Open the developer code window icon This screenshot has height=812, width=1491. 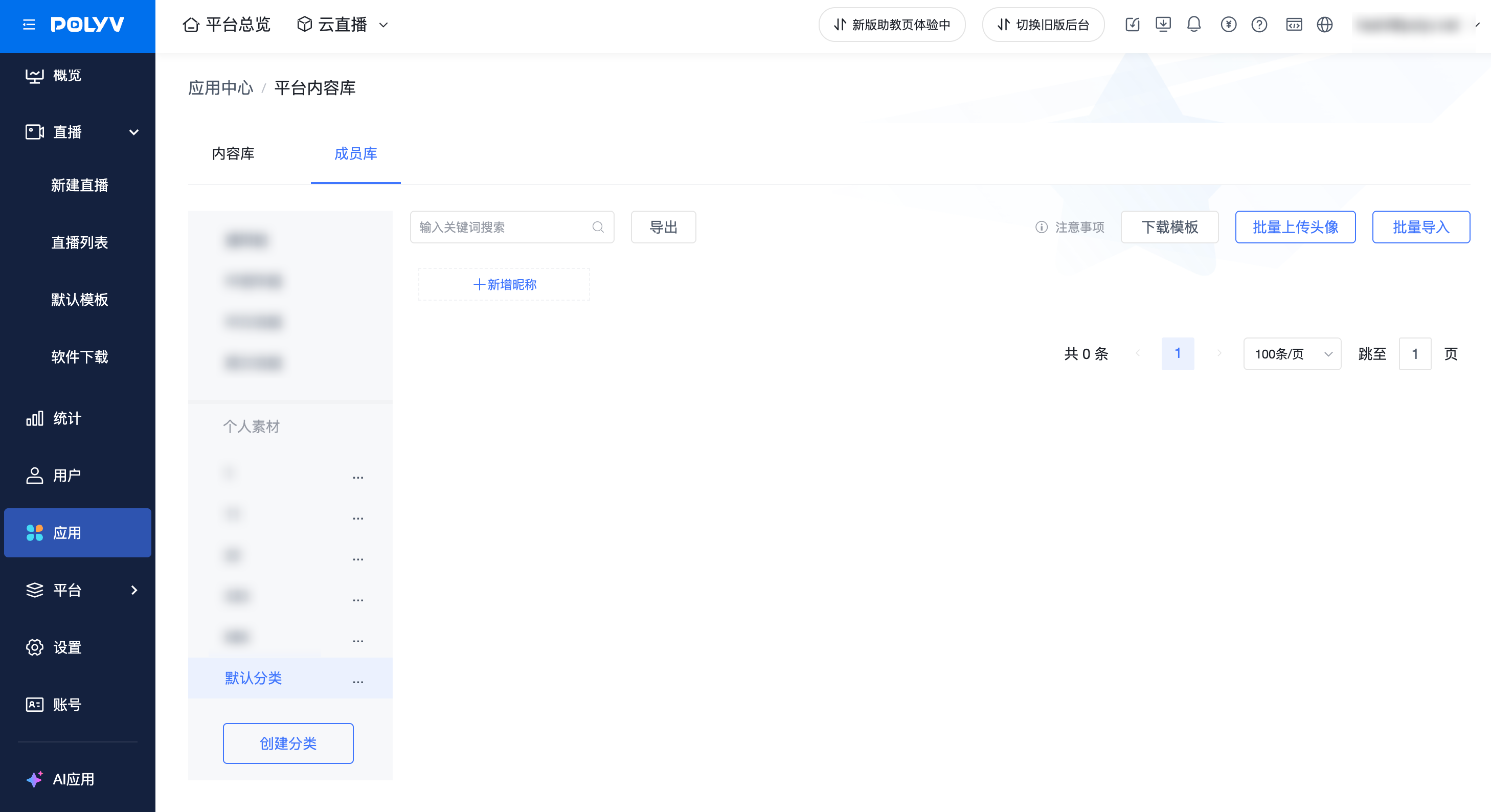click(1294, 25)
